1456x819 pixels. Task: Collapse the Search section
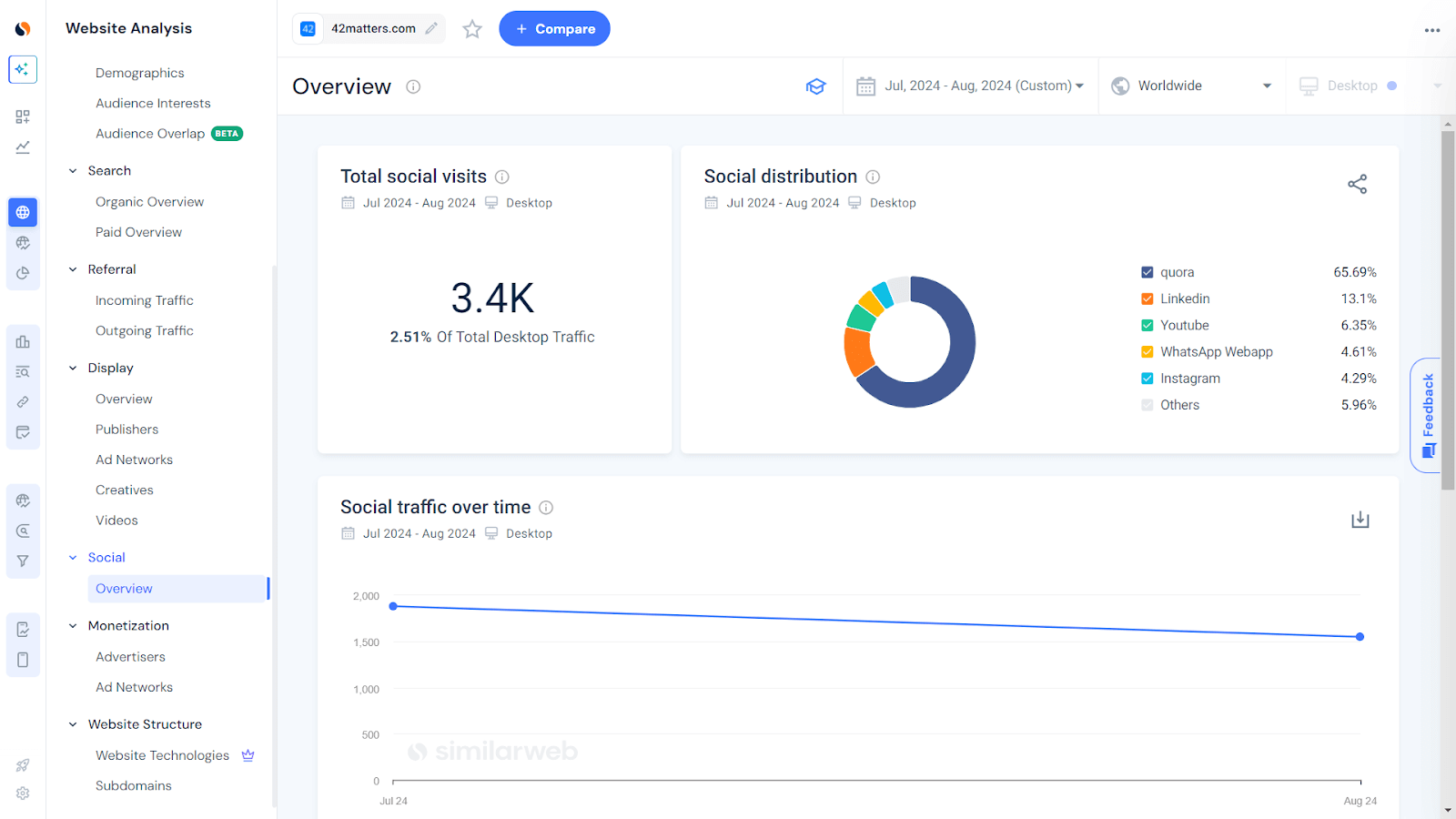pyautogui.click(x=73, y=171)
